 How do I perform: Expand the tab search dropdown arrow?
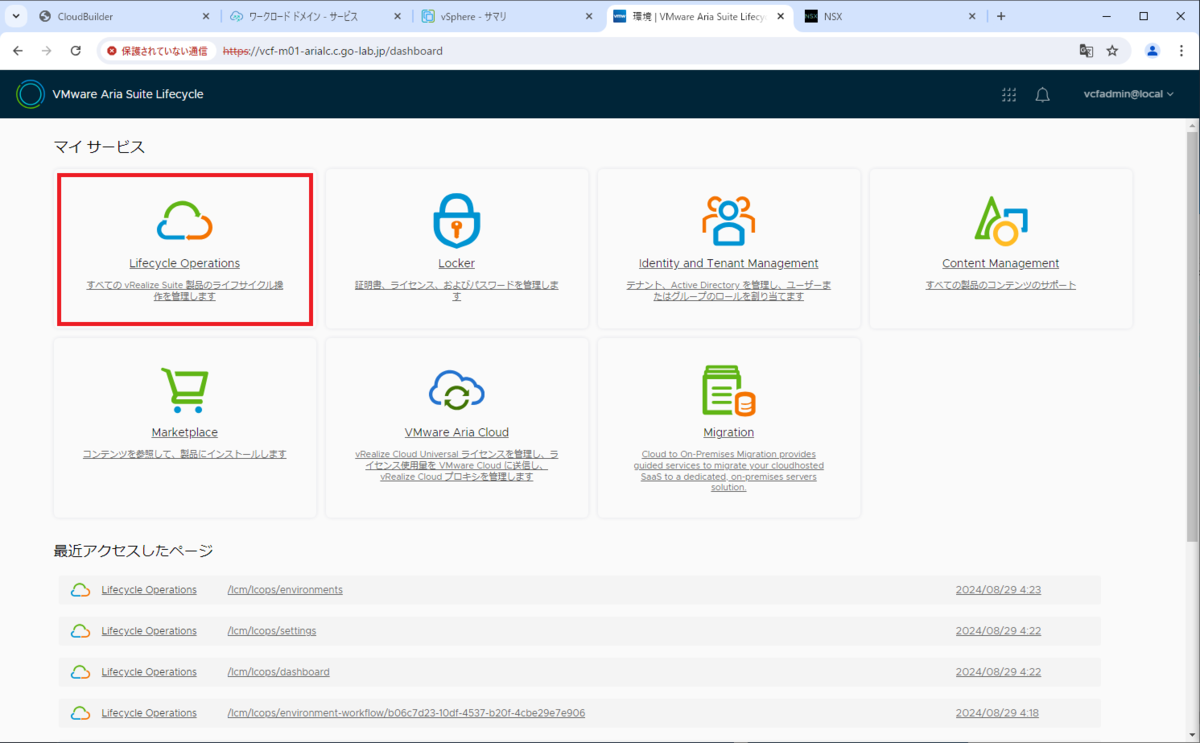click(x=16, y=16)
